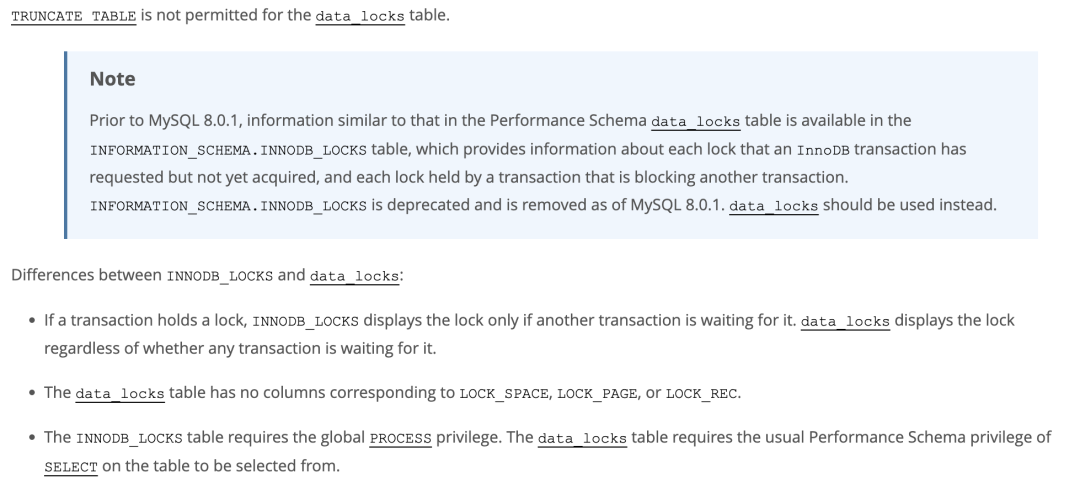Open the SELECT statement link
Image resolution: width=1080 pixels, height=489 pixels.
pos(71,467)
